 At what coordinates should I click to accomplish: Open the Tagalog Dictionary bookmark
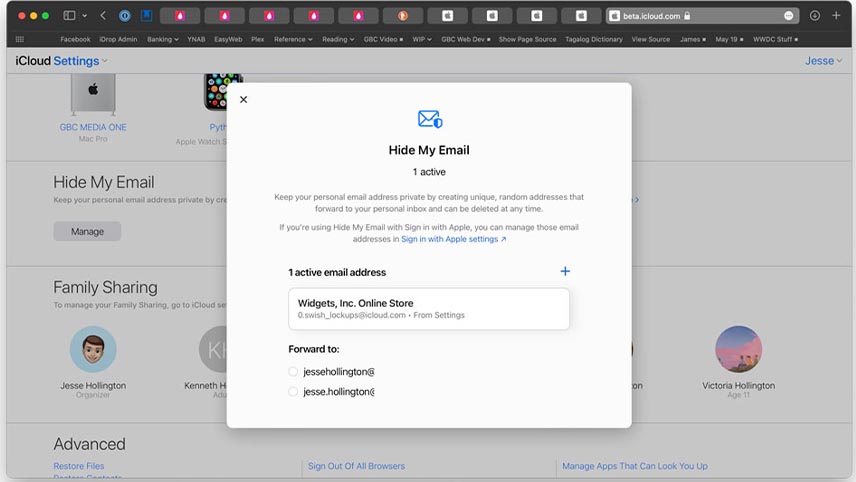coord(594,39)
